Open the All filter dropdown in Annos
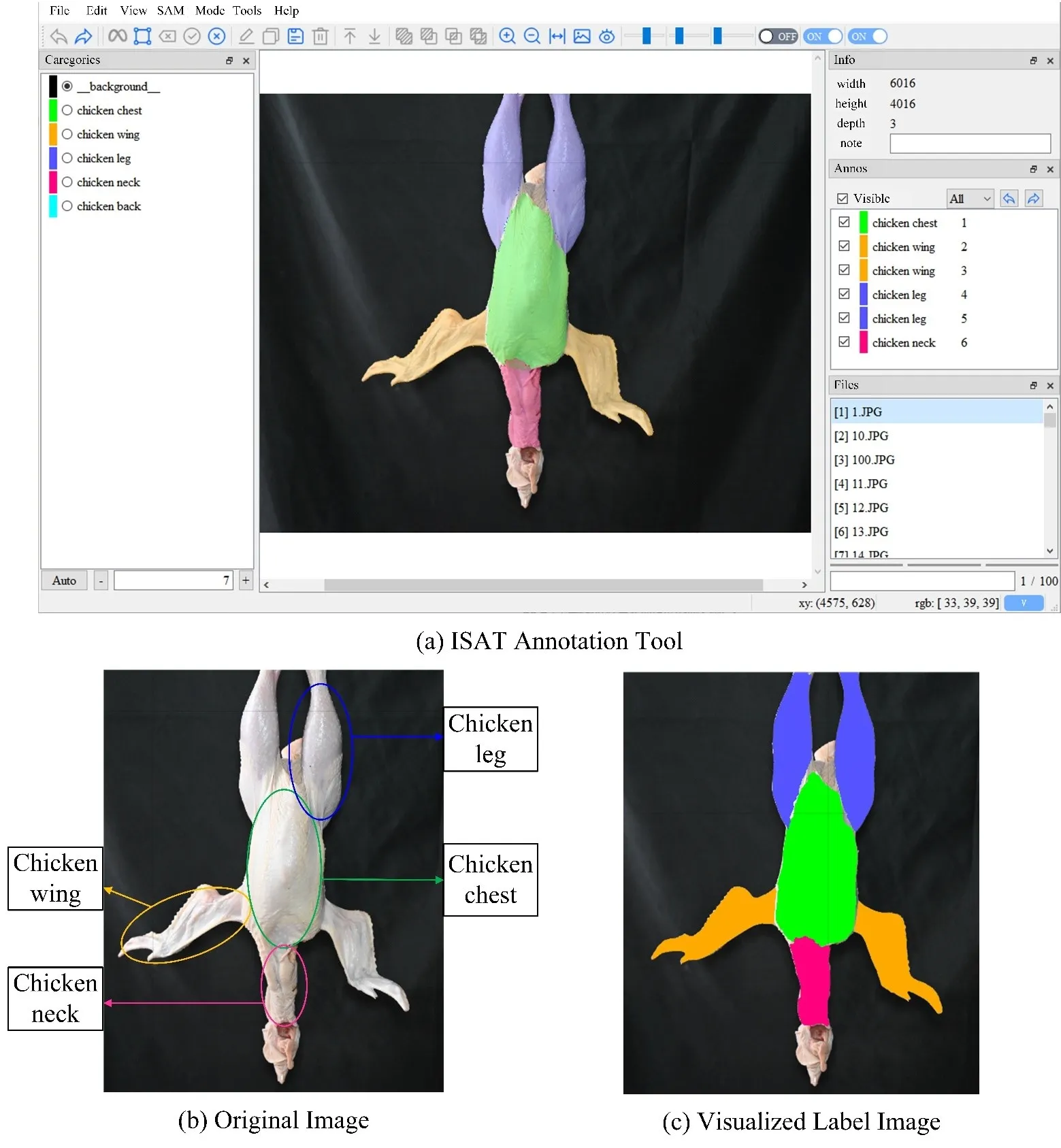 pyautogui.click(x=970, y=199)
